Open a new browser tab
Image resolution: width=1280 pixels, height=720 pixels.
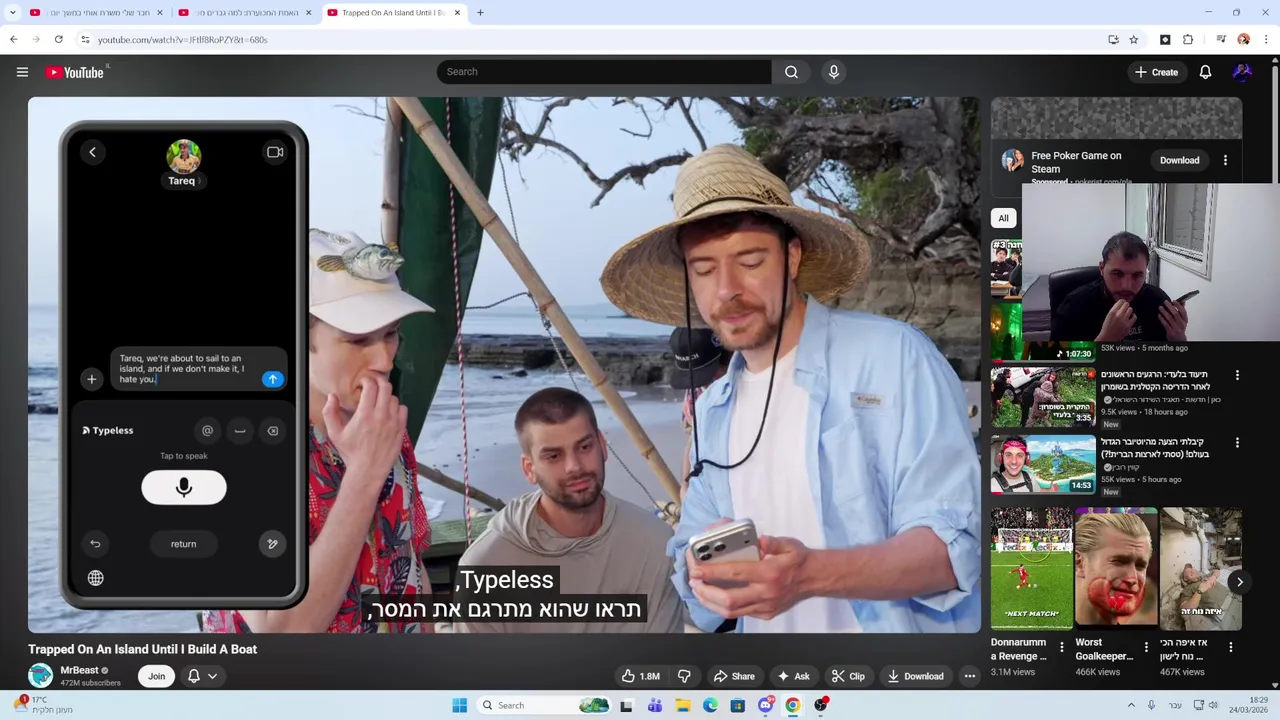(x=480, y=13)
